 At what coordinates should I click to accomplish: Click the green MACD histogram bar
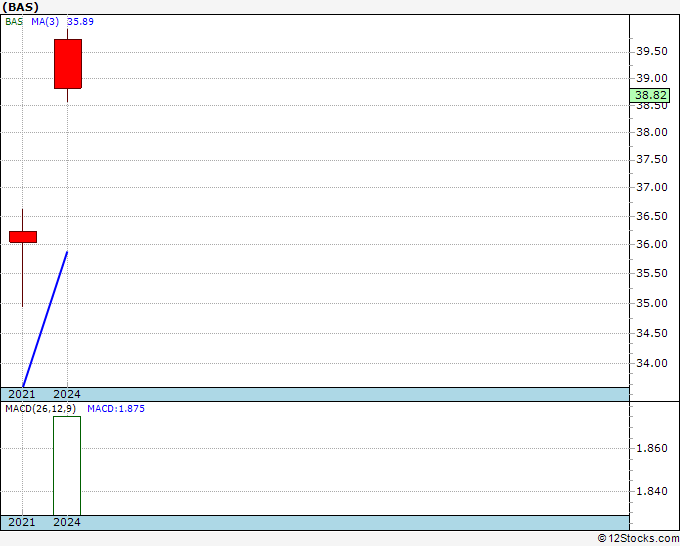[67, 466]
